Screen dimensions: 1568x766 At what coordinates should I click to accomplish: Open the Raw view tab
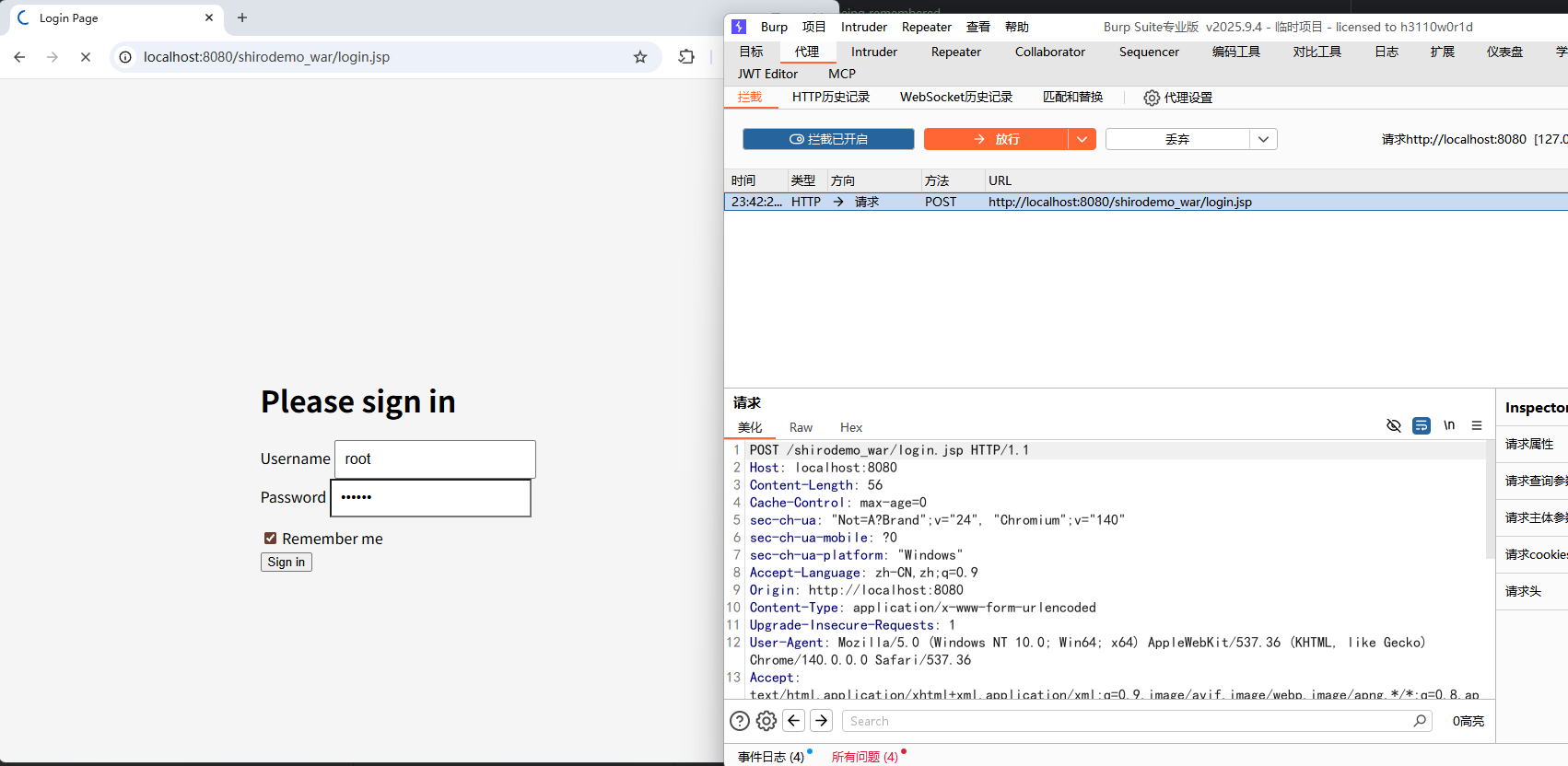[801, 427]
